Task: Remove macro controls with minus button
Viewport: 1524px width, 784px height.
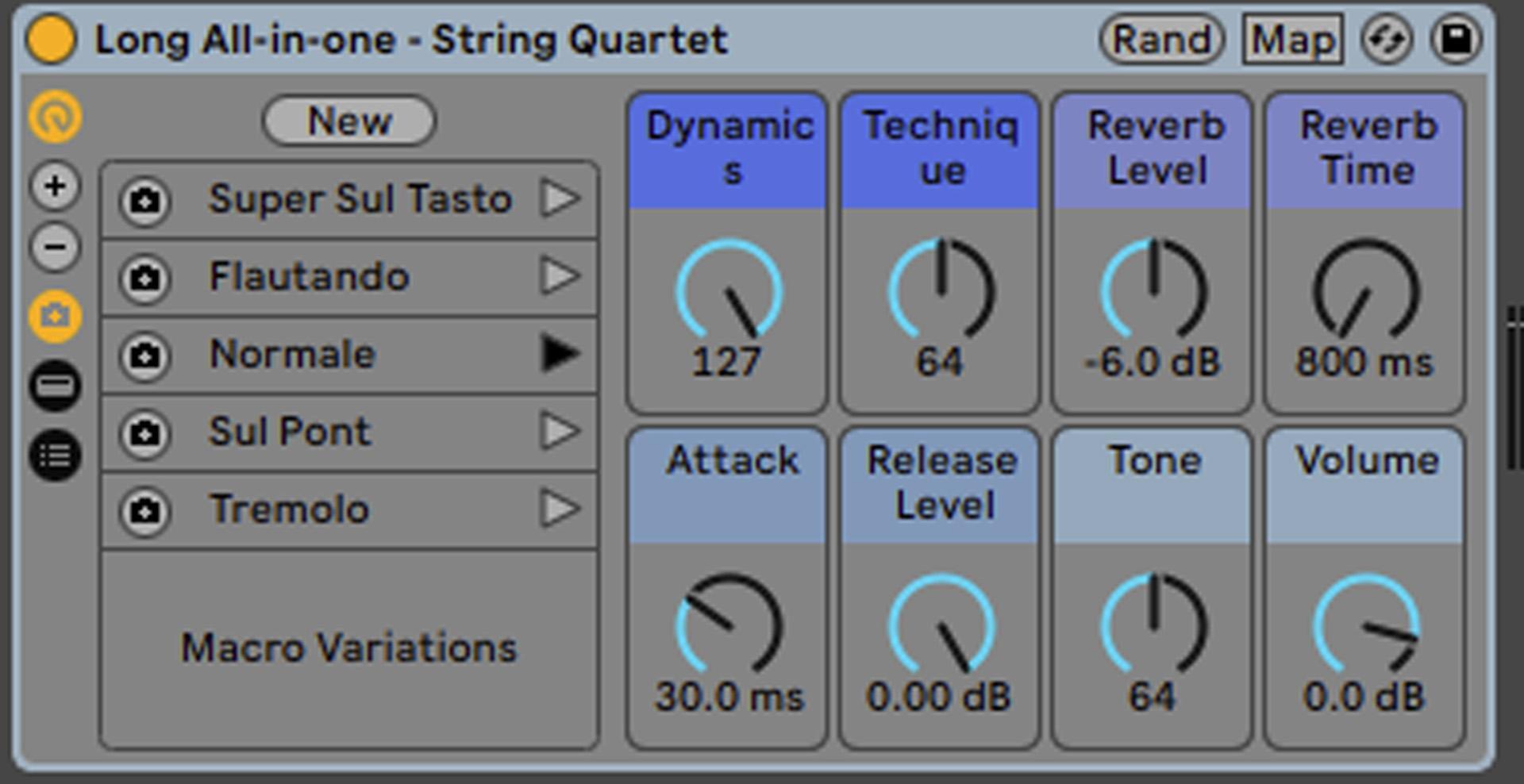Action: click(55, 247)
